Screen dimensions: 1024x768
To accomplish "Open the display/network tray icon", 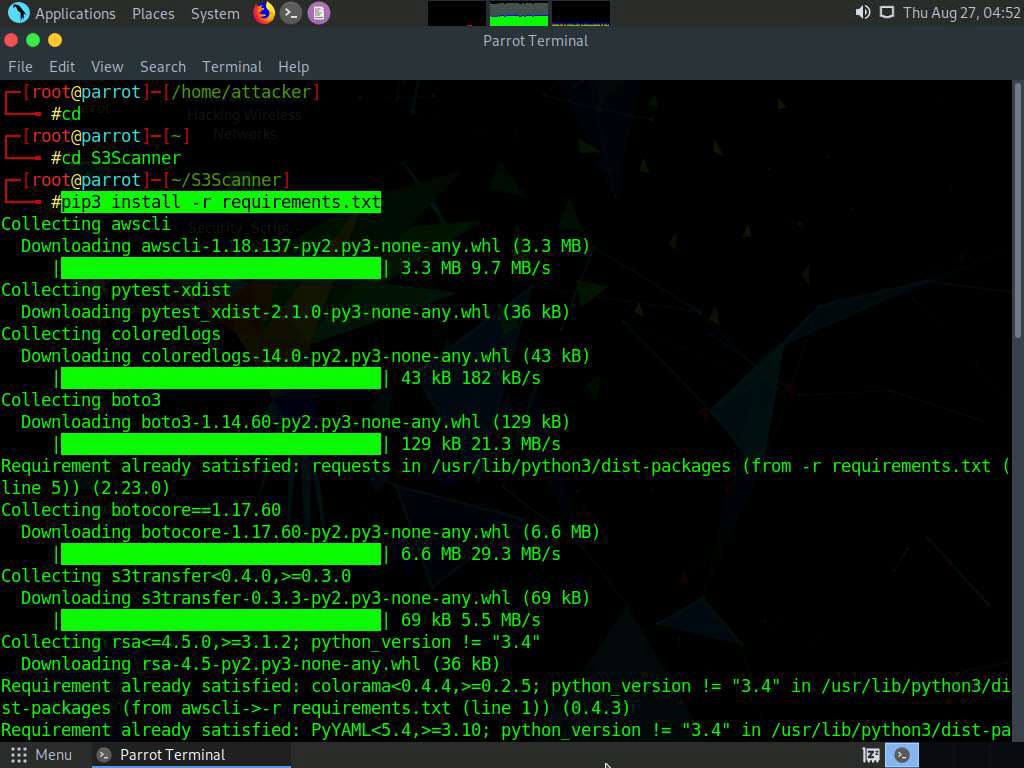I will pyautogui.click(x=886, y=13).
